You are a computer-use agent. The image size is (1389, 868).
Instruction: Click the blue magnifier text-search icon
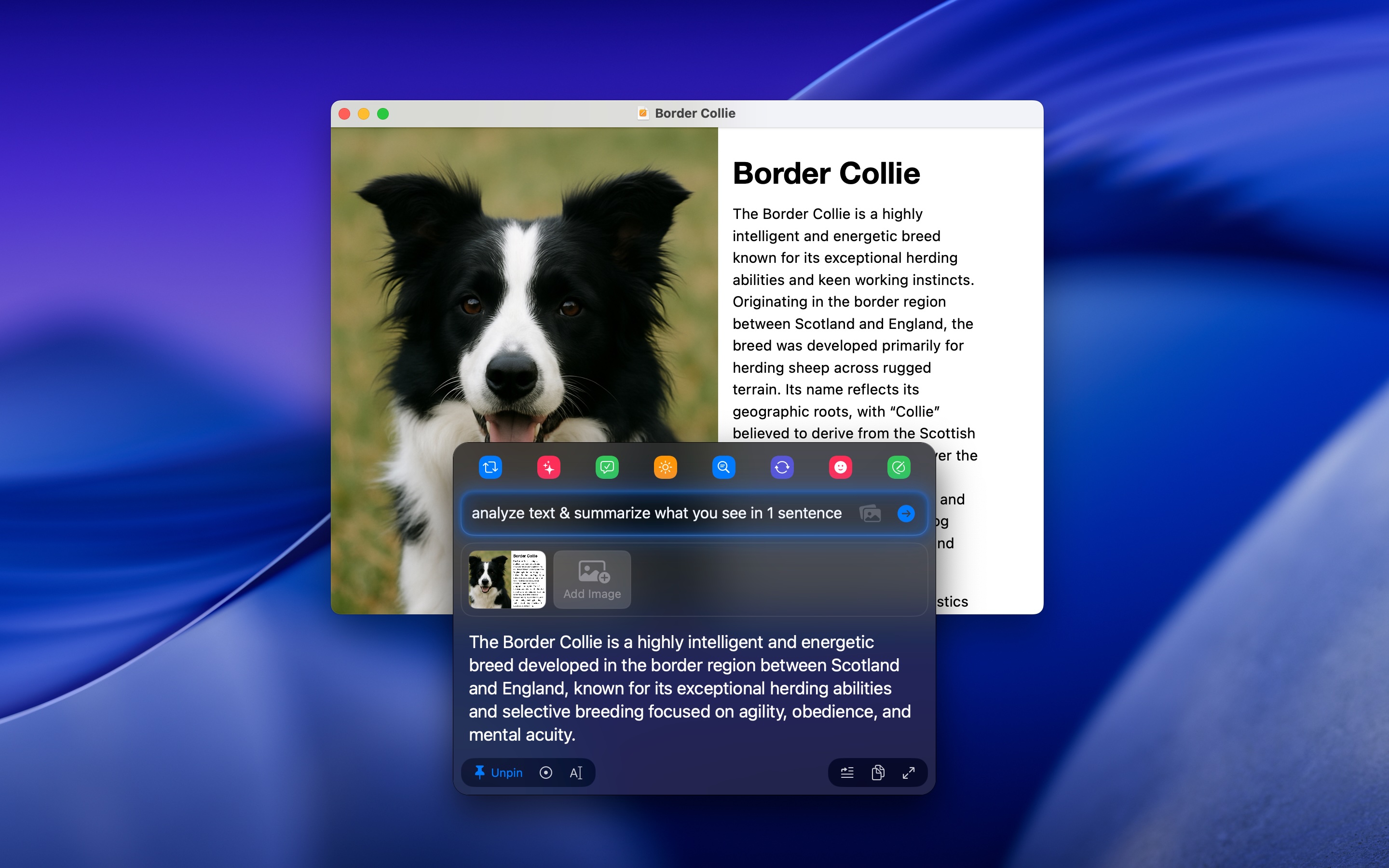[724, 467]
